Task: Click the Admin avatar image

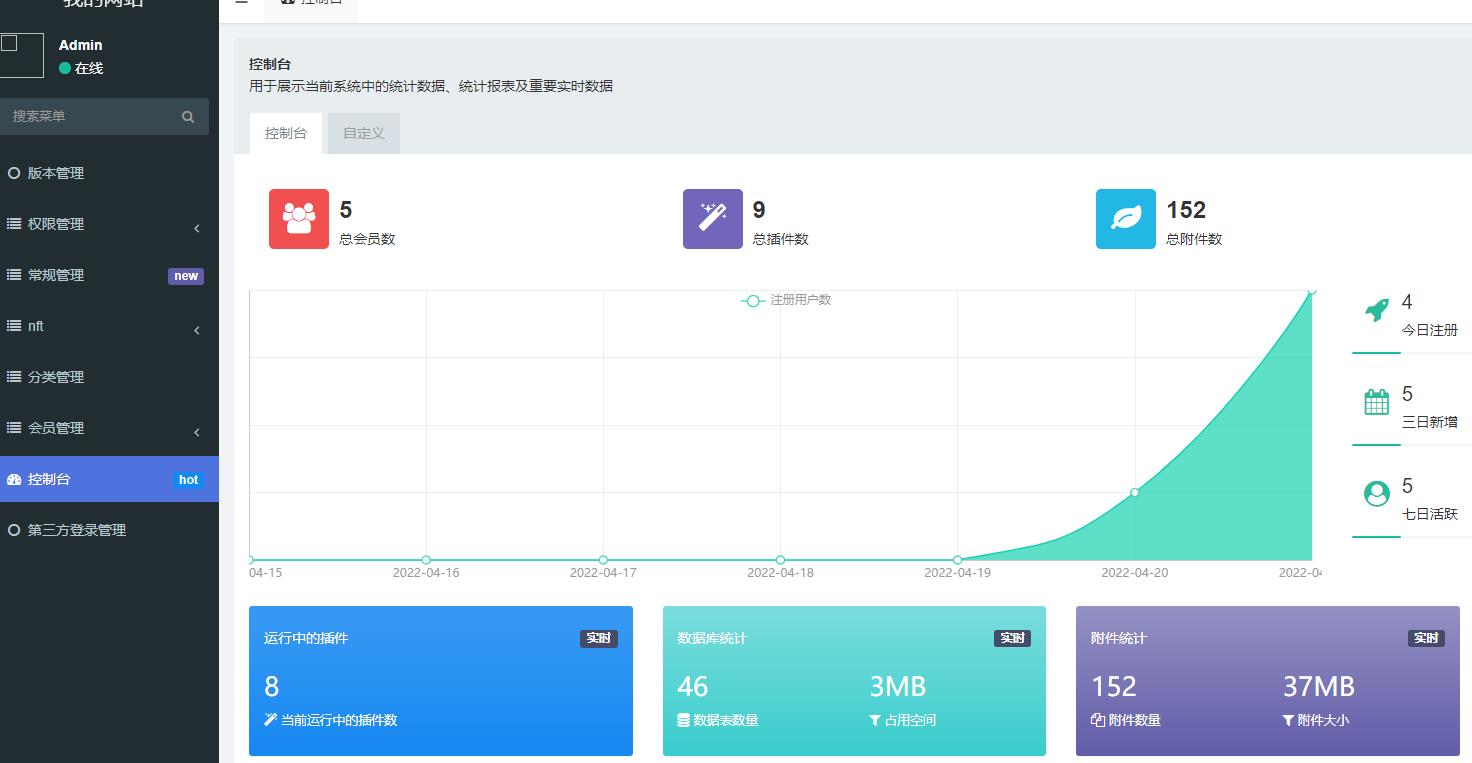Action: tap(21, 55)
